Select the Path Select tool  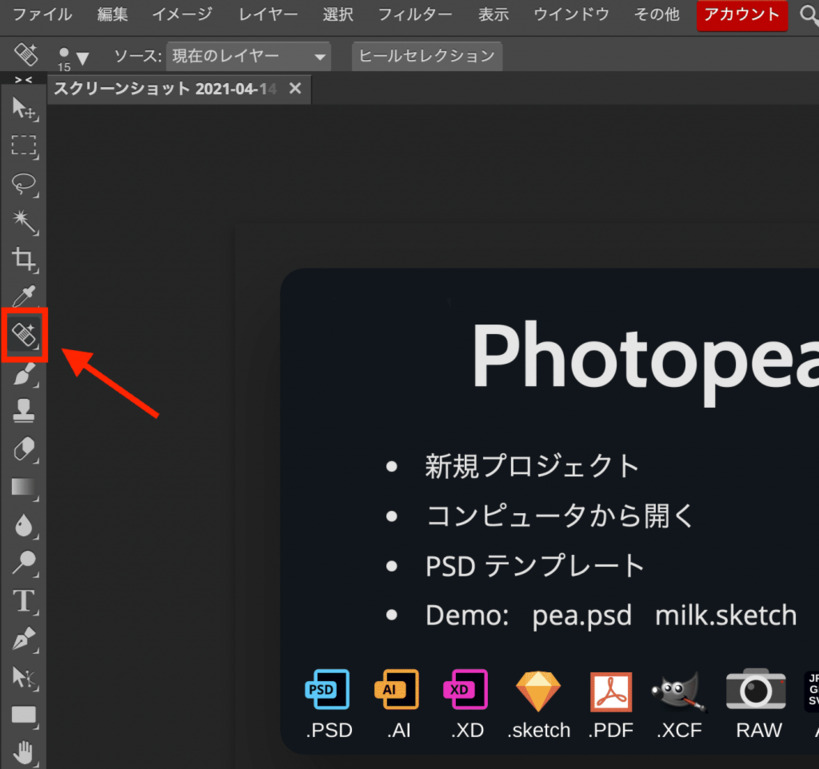click(24, 677)
